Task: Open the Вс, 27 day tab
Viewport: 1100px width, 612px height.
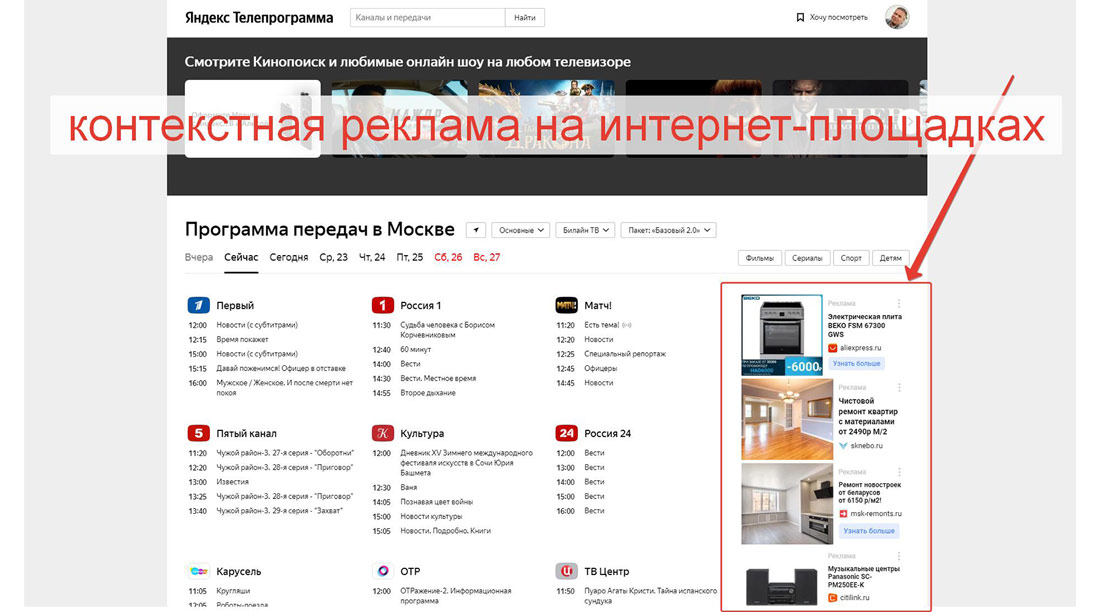Action: [x=487, y=258]
